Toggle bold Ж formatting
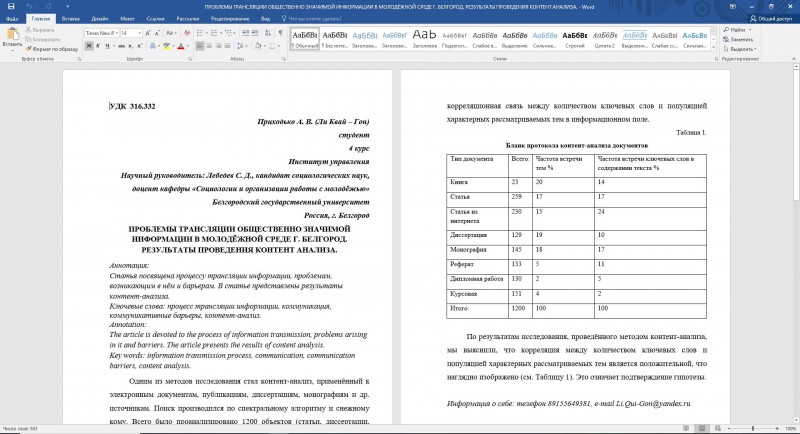Viewport: 800px width, 434px height. pos(89,46)
